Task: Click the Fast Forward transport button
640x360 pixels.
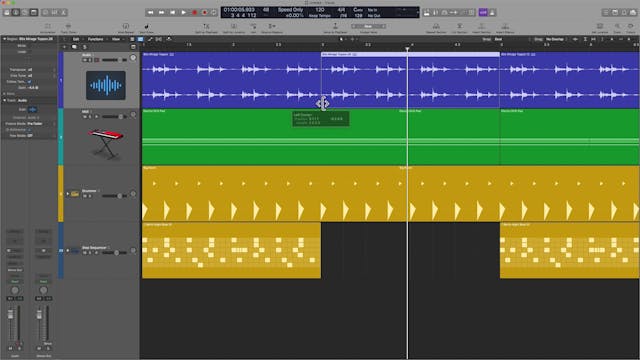Action: pyautogui.click(x=162, y=13)
